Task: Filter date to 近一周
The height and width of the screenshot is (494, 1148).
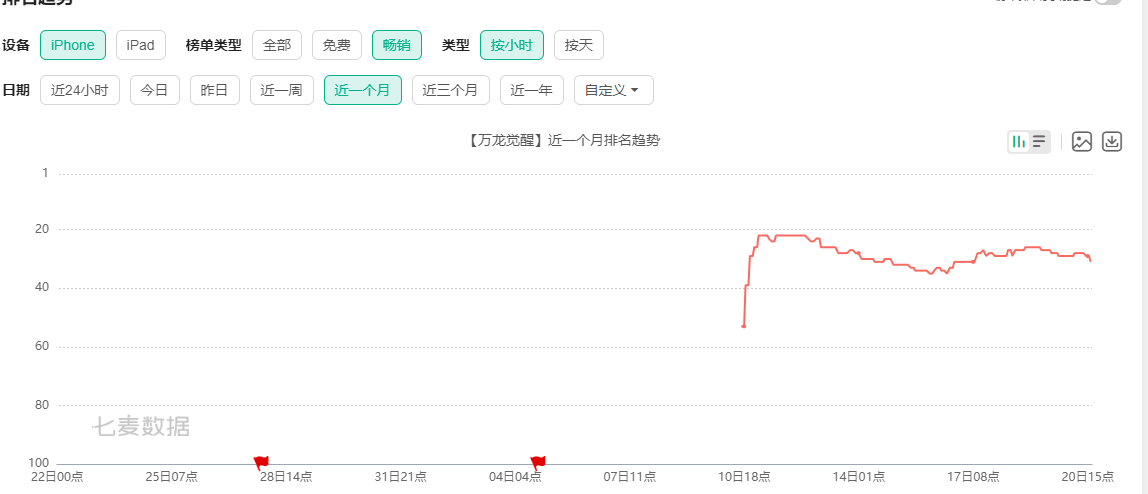Action: (x=281, y=90)
